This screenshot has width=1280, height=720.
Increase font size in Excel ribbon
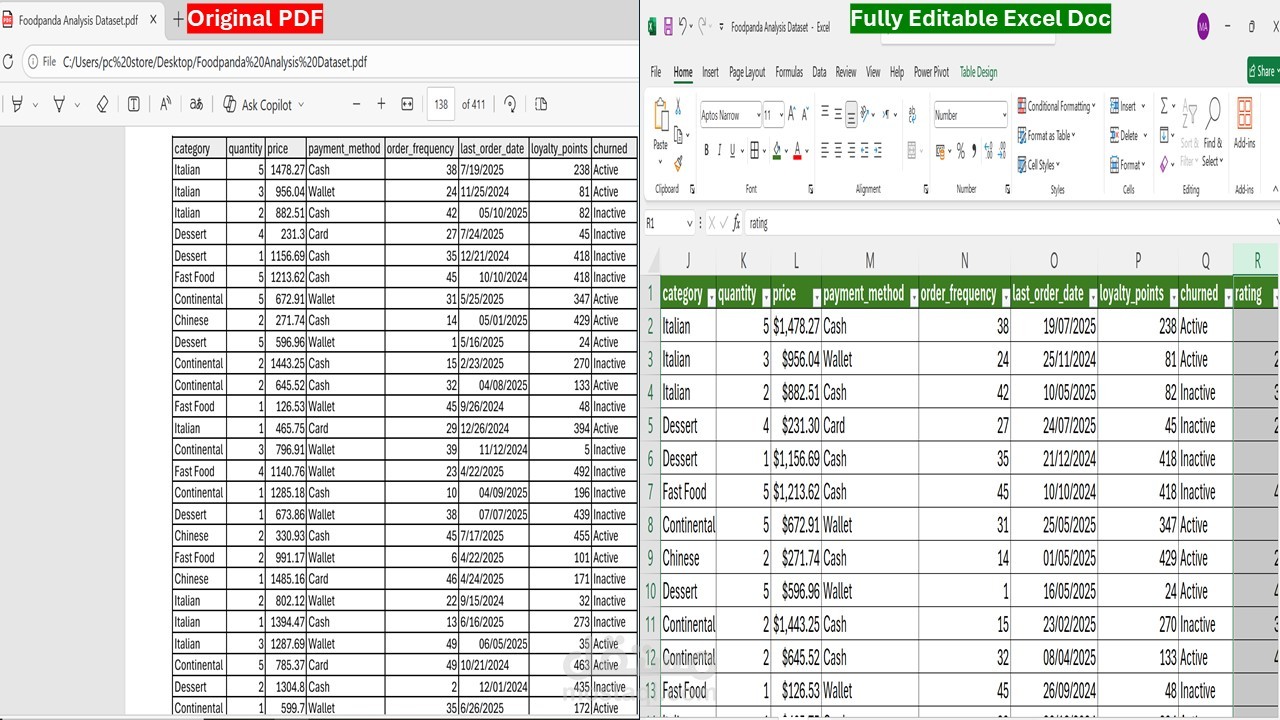[792, 114]
